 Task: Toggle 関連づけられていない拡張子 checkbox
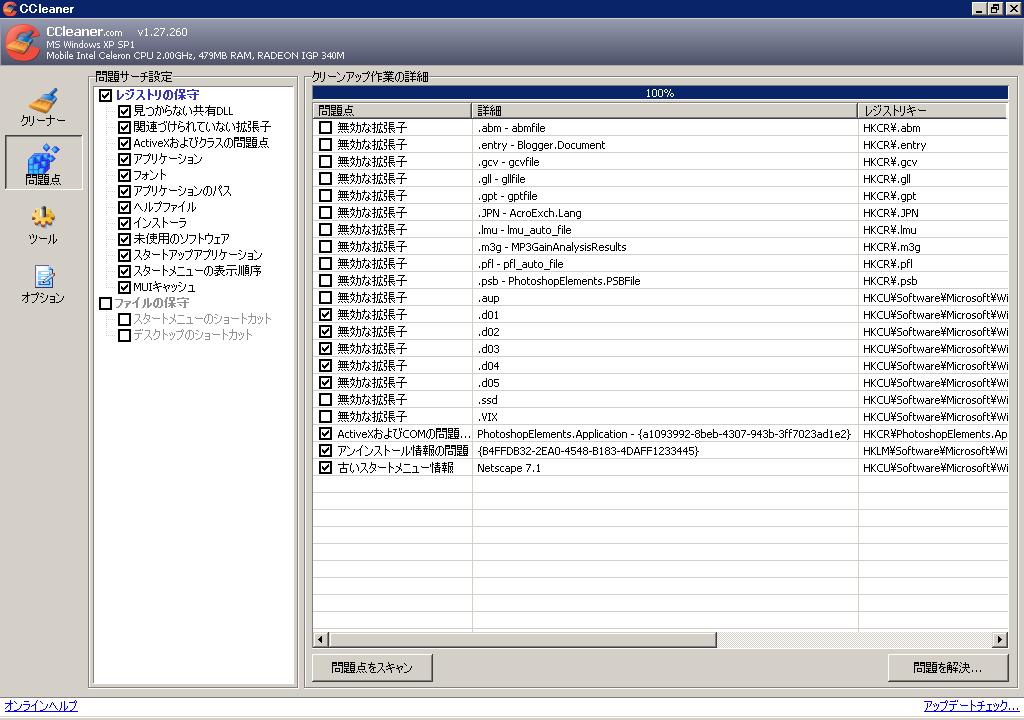click(124, 127)
